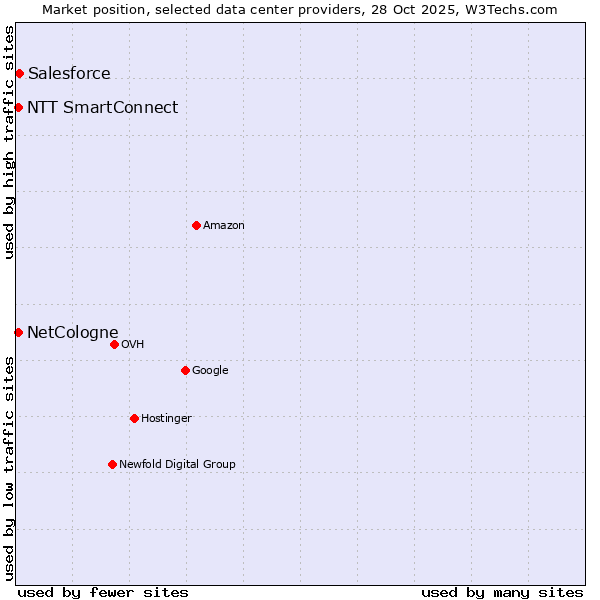600x600 pixels.
Task: Click the Hostinger text label
Action: point(166,418)
